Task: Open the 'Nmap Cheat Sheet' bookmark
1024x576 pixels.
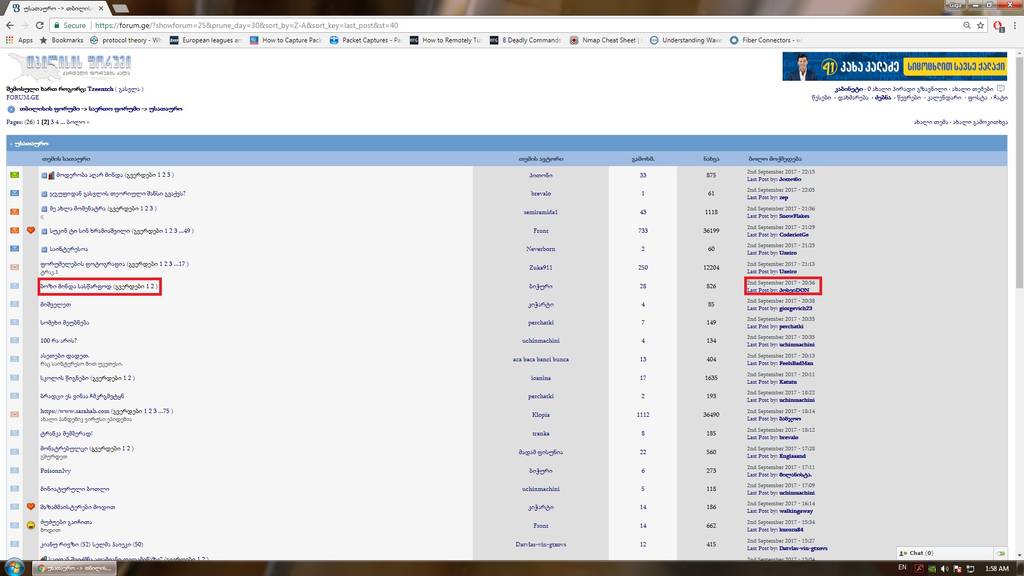Action: [607, 40]
